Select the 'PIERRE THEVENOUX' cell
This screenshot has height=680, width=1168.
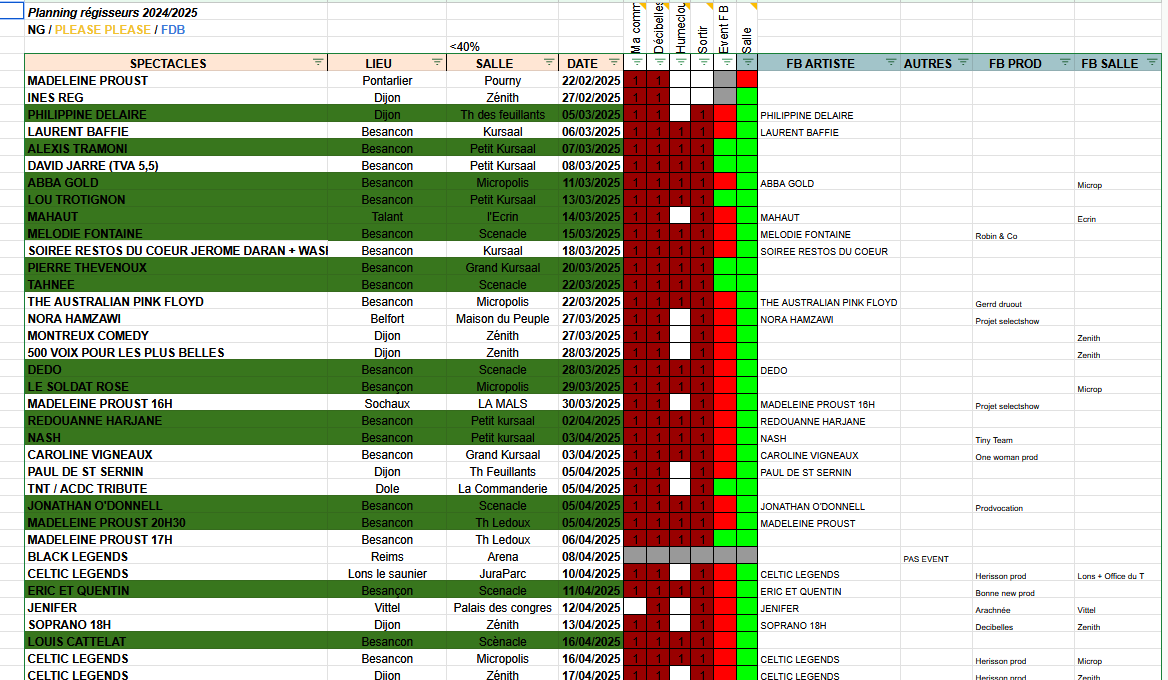click(176, 267)
